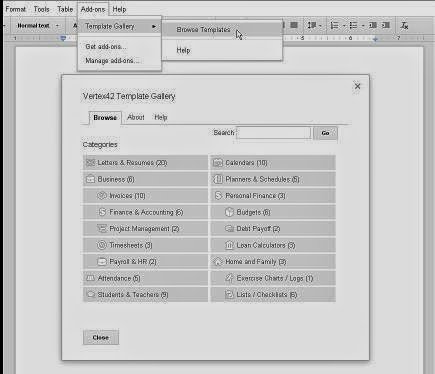435x374 pixels.
Task: Open the Tools menu
Action: [x=42, y=9]
